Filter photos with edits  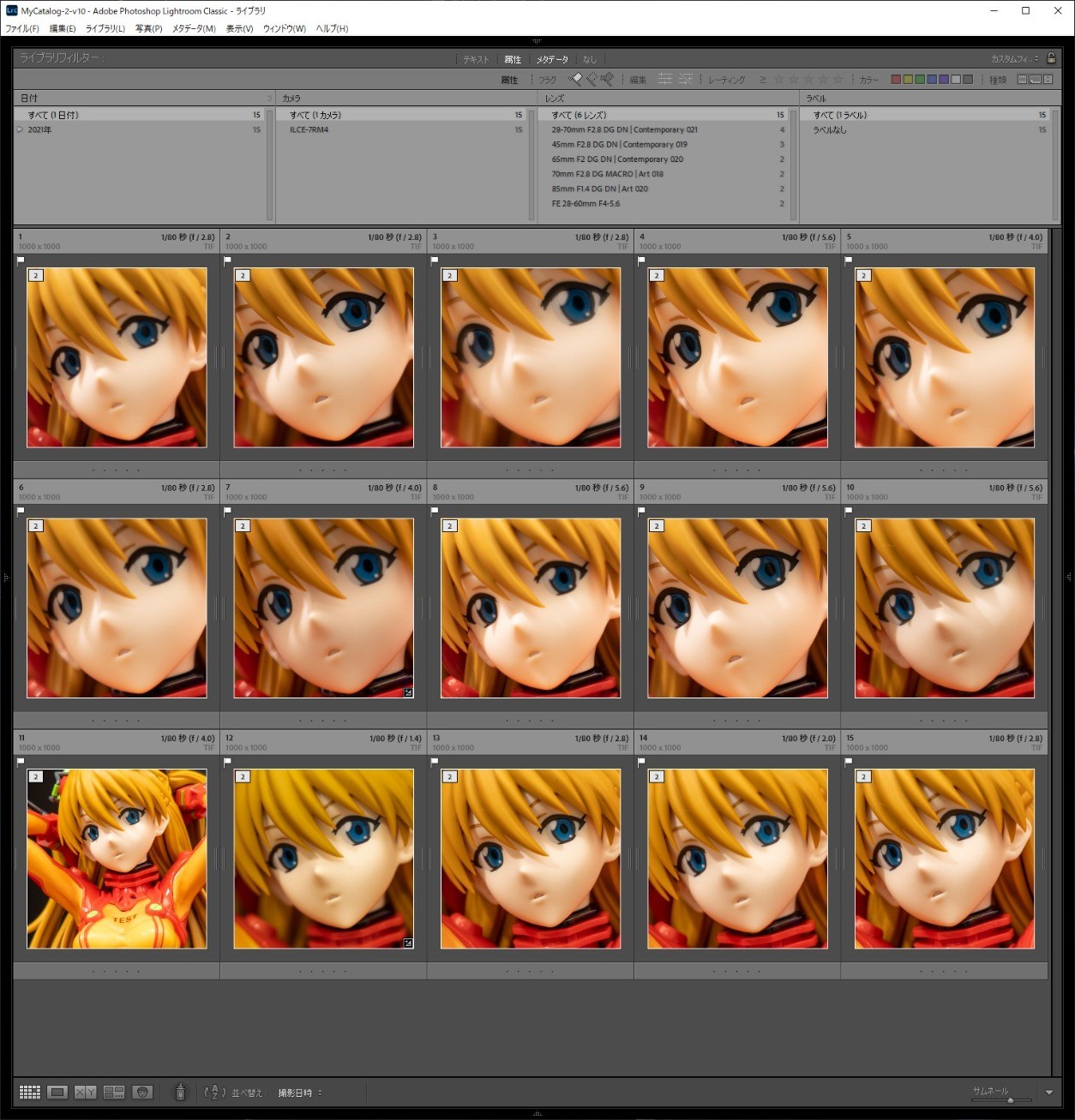(x=665, y=79)
